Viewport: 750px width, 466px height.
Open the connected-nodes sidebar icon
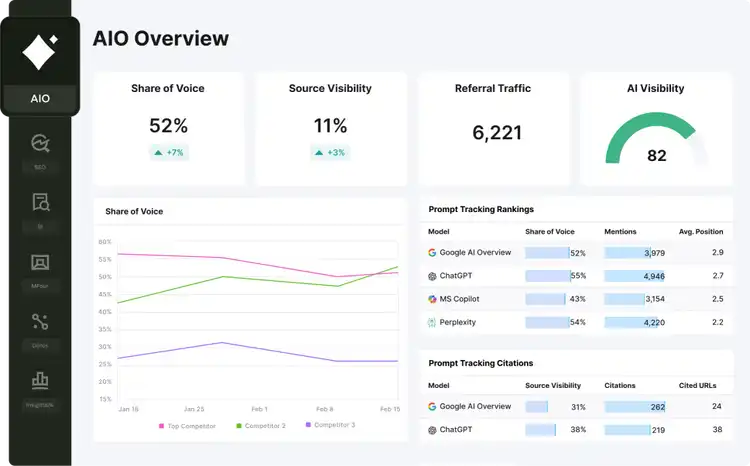(x=40, y=322)
